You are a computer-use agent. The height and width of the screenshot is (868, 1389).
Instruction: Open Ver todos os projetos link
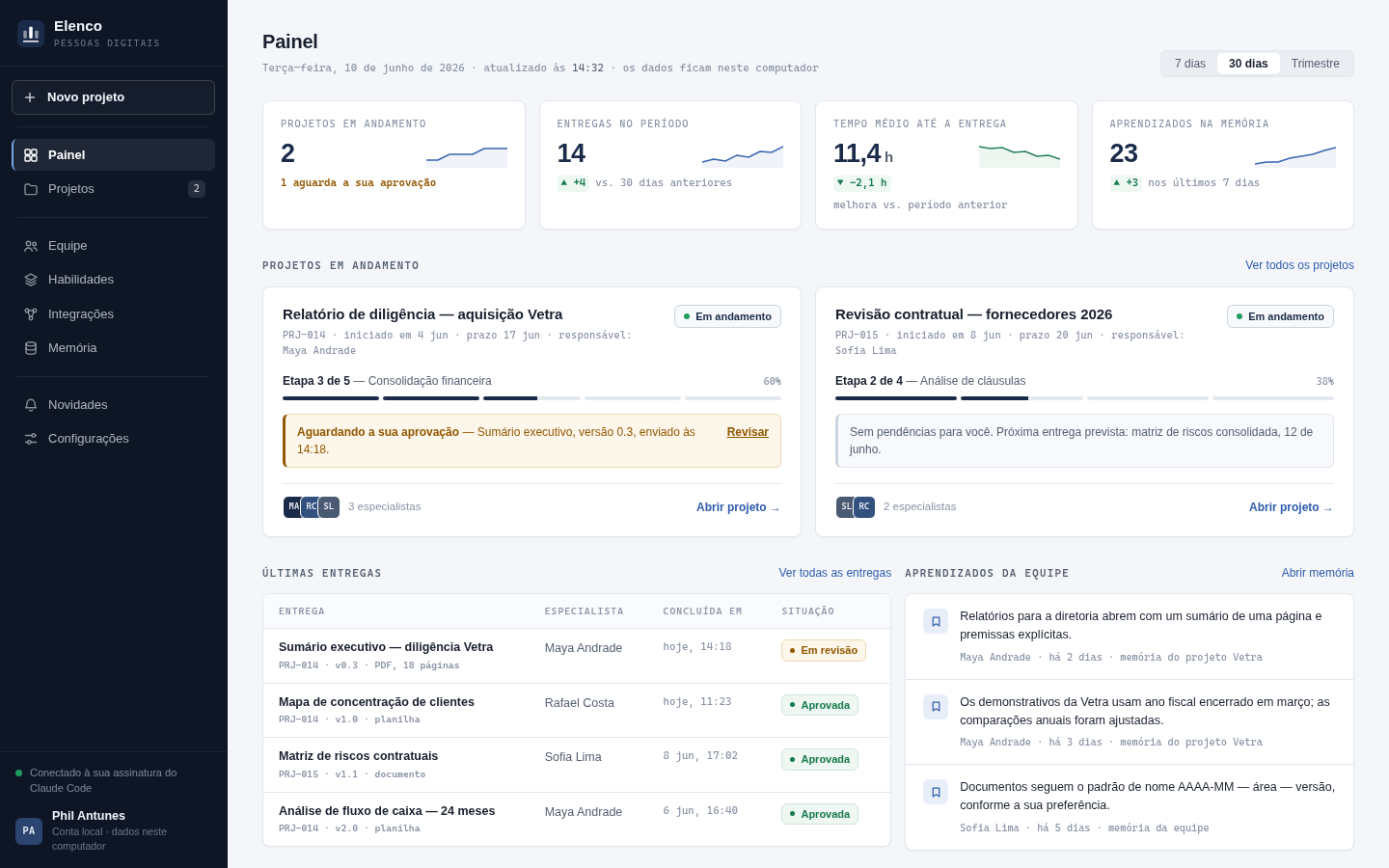(x=1299, y=265)
